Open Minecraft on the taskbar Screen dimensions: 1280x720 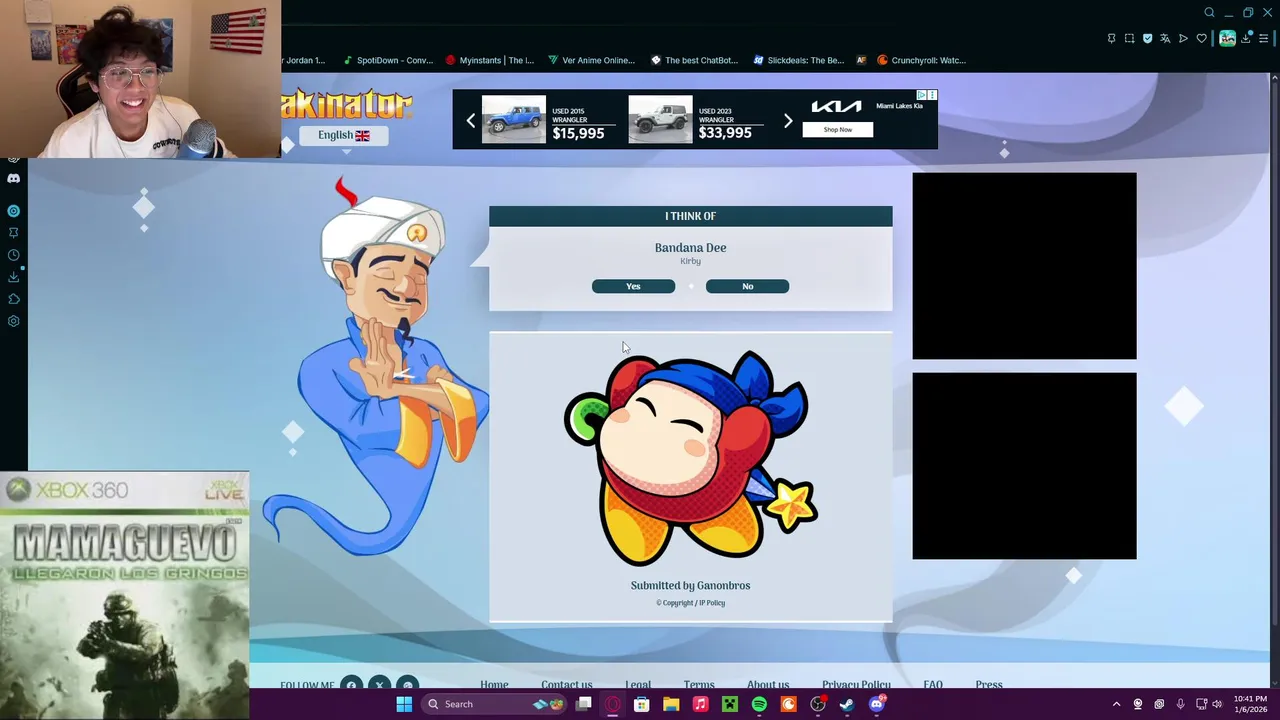click(730, 704)
